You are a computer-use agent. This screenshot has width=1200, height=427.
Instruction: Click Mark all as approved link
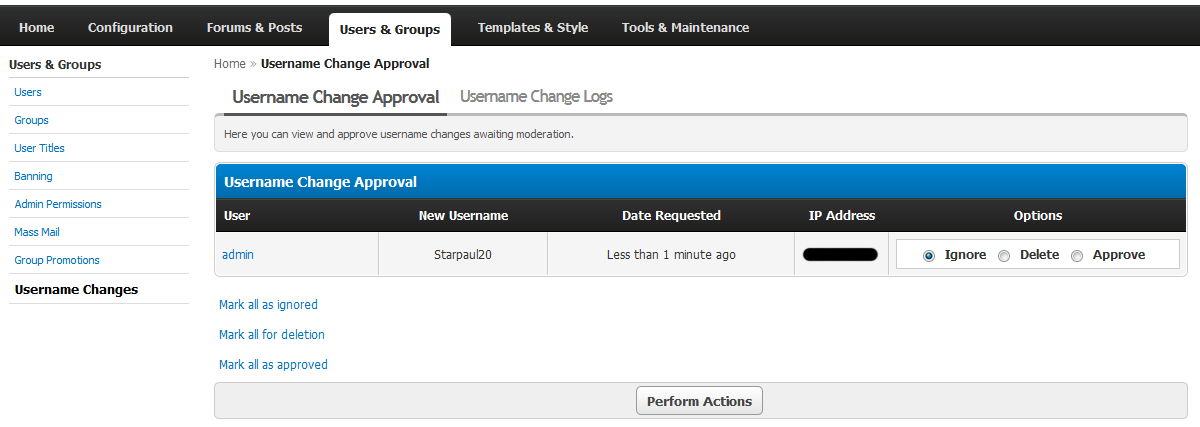pyautogui.click(x=273, y=365)
